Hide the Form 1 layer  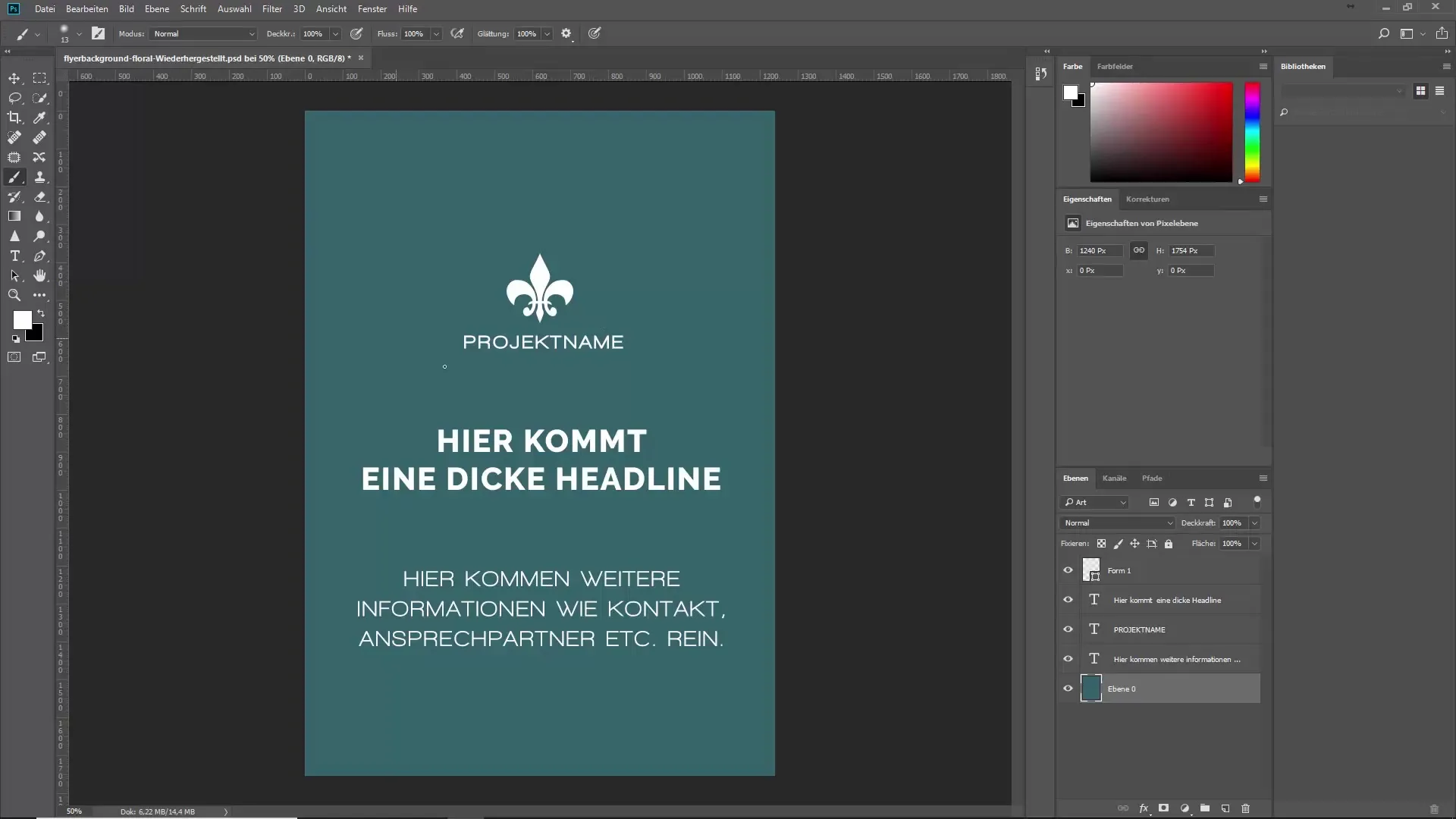[1068, 570]
